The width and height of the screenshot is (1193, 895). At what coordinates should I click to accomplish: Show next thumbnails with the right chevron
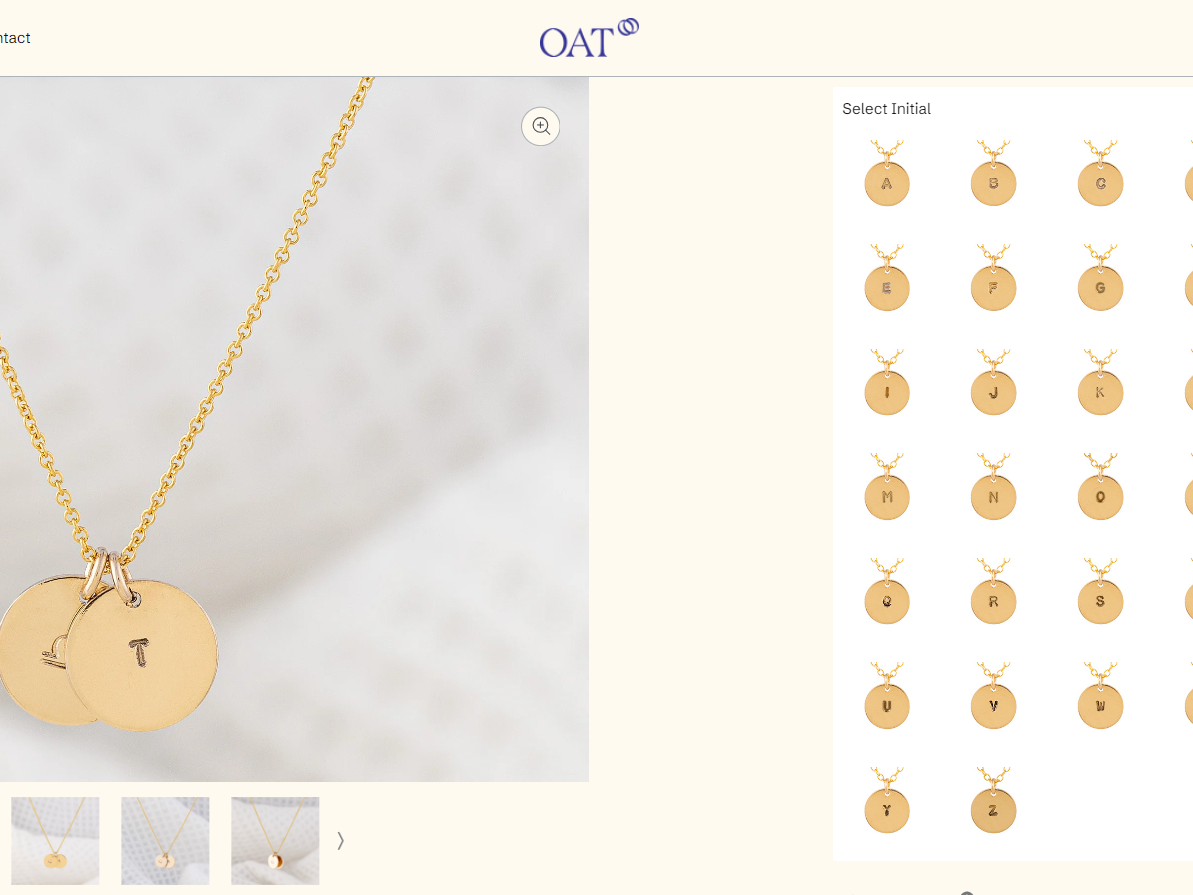point(340,841)
